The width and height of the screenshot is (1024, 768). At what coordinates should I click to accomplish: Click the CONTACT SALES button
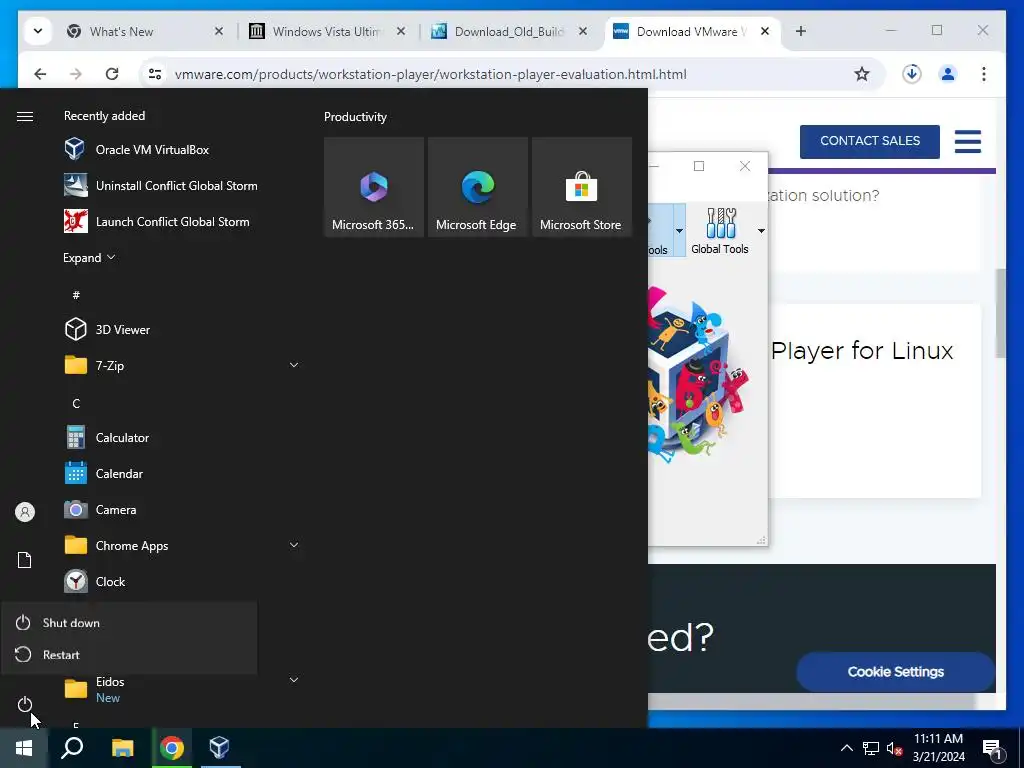pos(869,142)
